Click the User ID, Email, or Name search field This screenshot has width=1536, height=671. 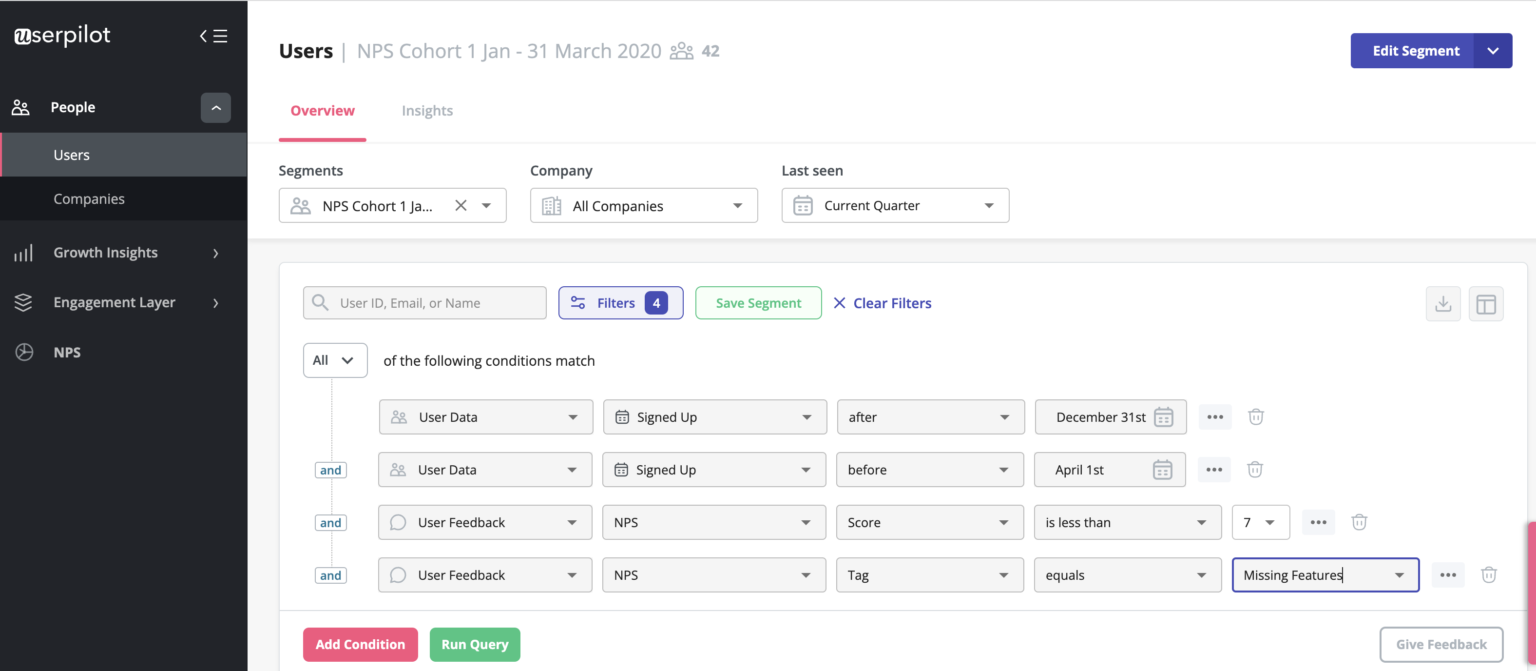click(424, 302)
